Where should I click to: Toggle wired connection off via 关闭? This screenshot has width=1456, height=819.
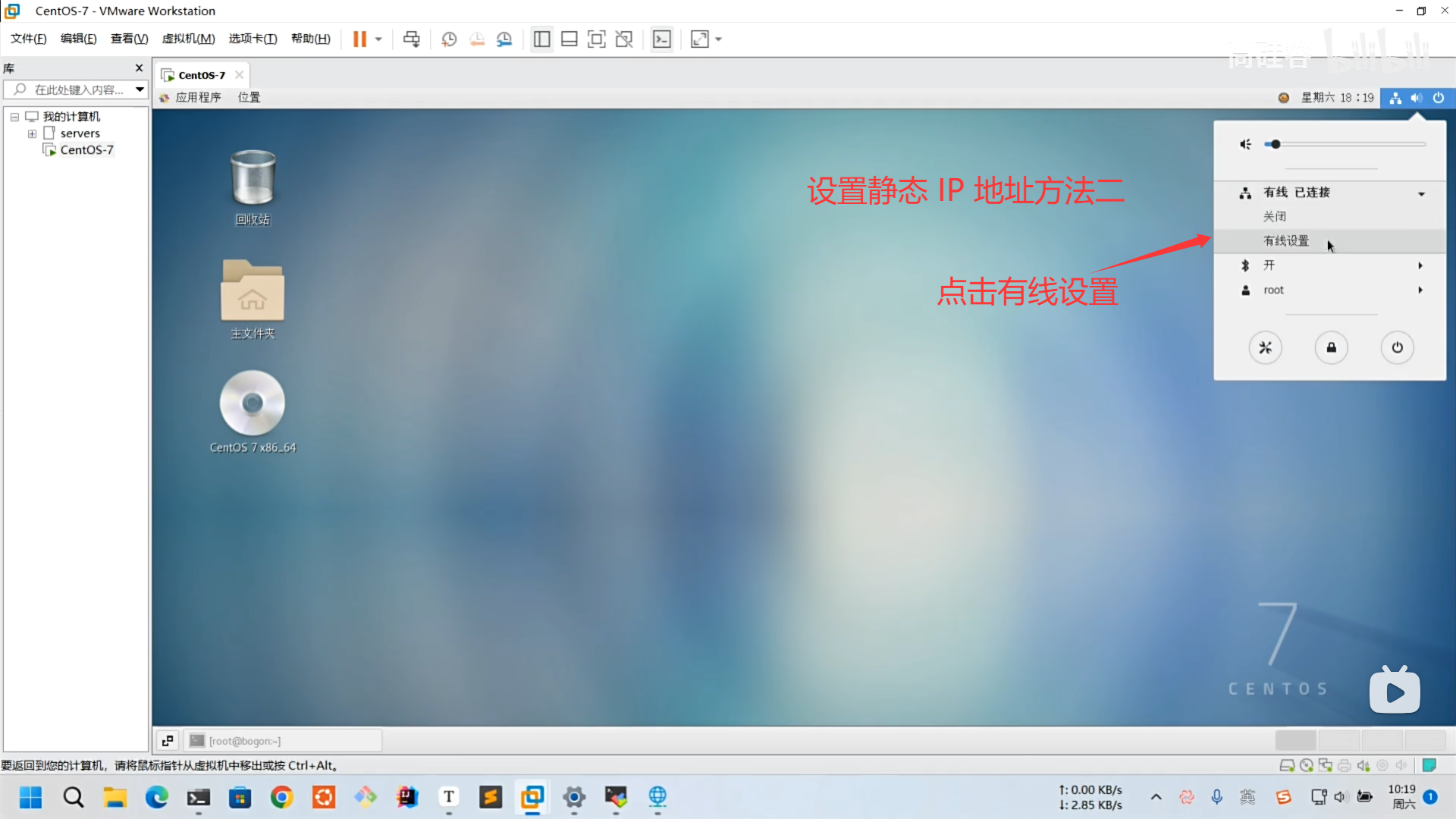tap(1275, 217)
